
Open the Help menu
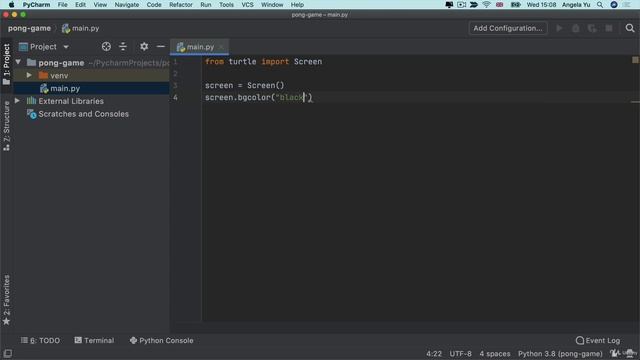pyautogui.click(x=297, y=5)
